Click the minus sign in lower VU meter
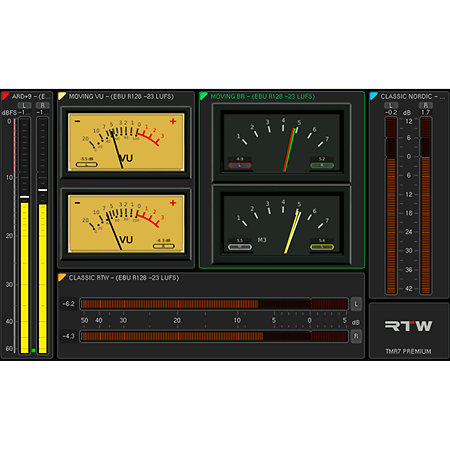Image resolution: width=450 pixels, height=450 pixels. (x=77, y=203)
